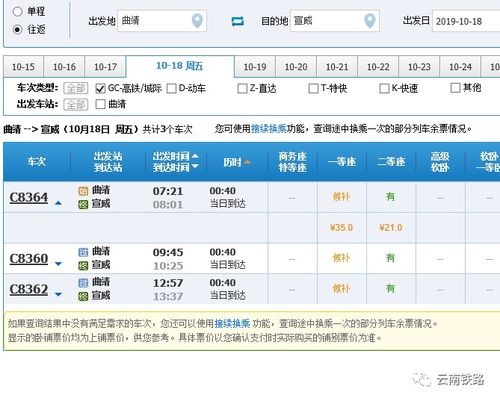
Task: Sort by 历时 duration column header
Action: pos(237,162)
